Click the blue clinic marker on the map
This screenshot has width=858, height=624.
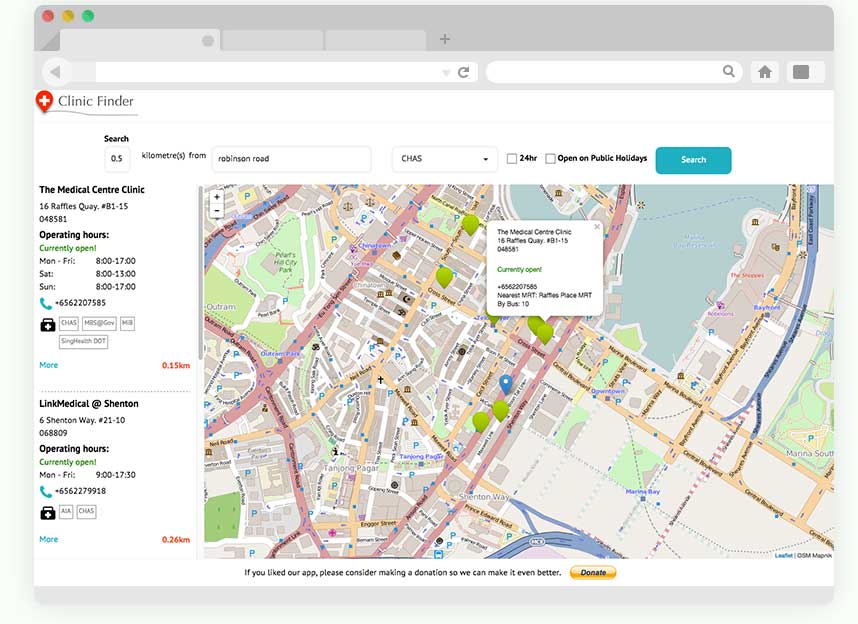(505, 383)
